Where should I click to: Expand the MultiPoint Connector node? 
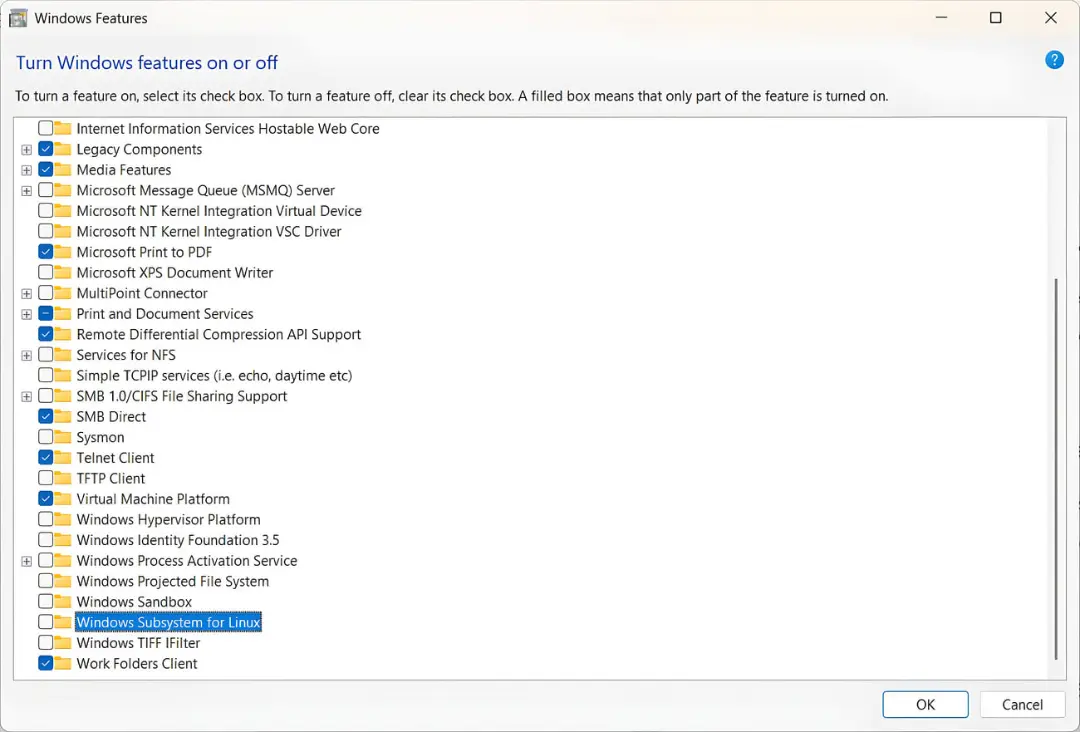(x=26, y=293)
